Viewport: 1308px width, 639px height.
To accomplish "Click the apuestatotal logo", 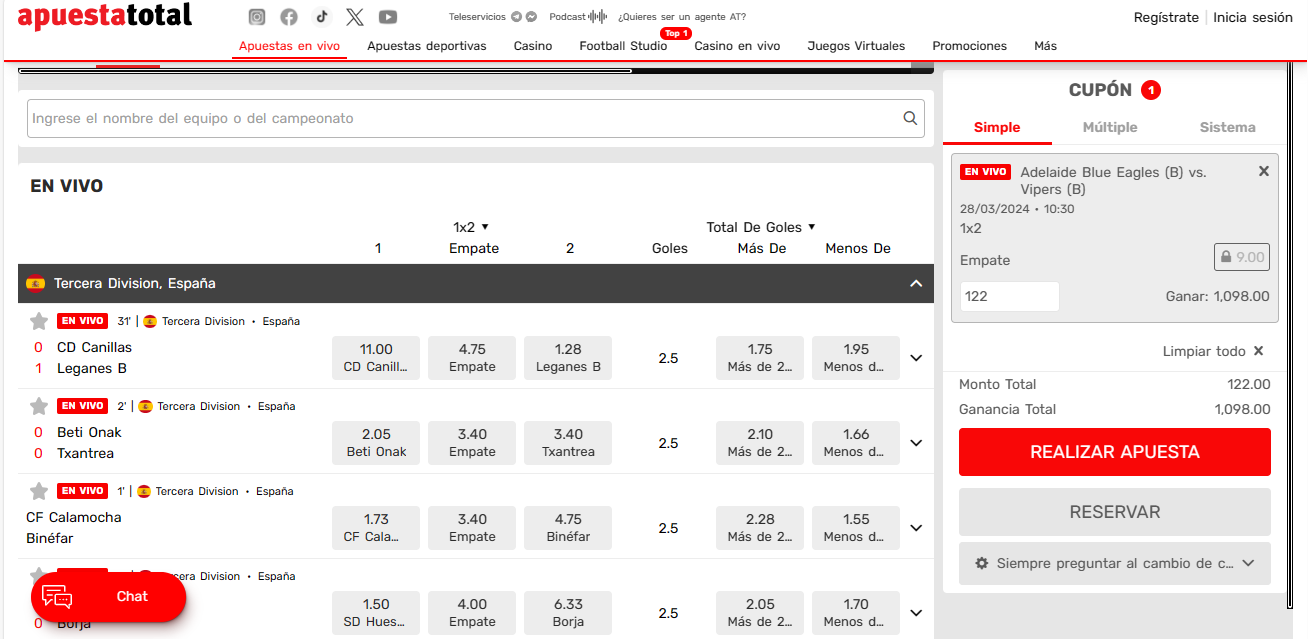I will 105,17.
